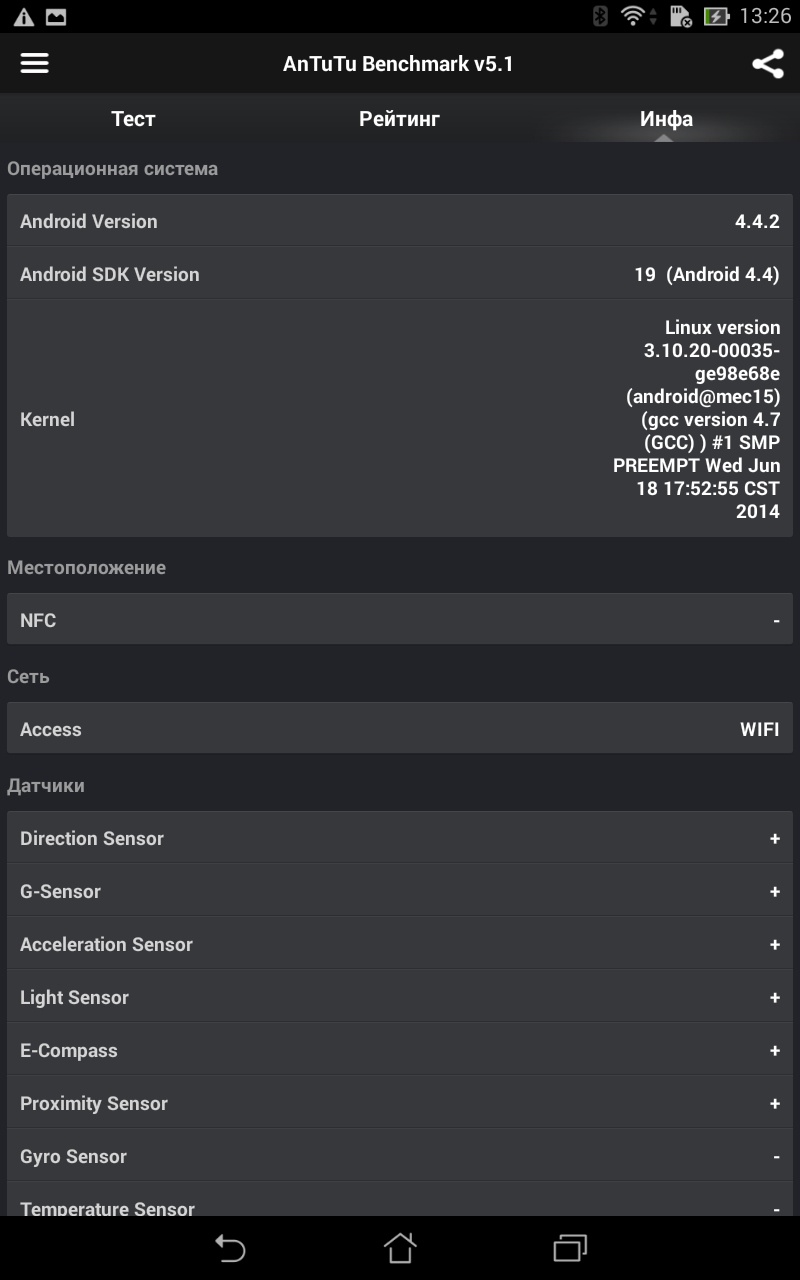Image resolution: width=800 pixels, height=1280 pixels.
Task: Tap the Gyro Sensor row
Action: click(x=400, y=1156)
